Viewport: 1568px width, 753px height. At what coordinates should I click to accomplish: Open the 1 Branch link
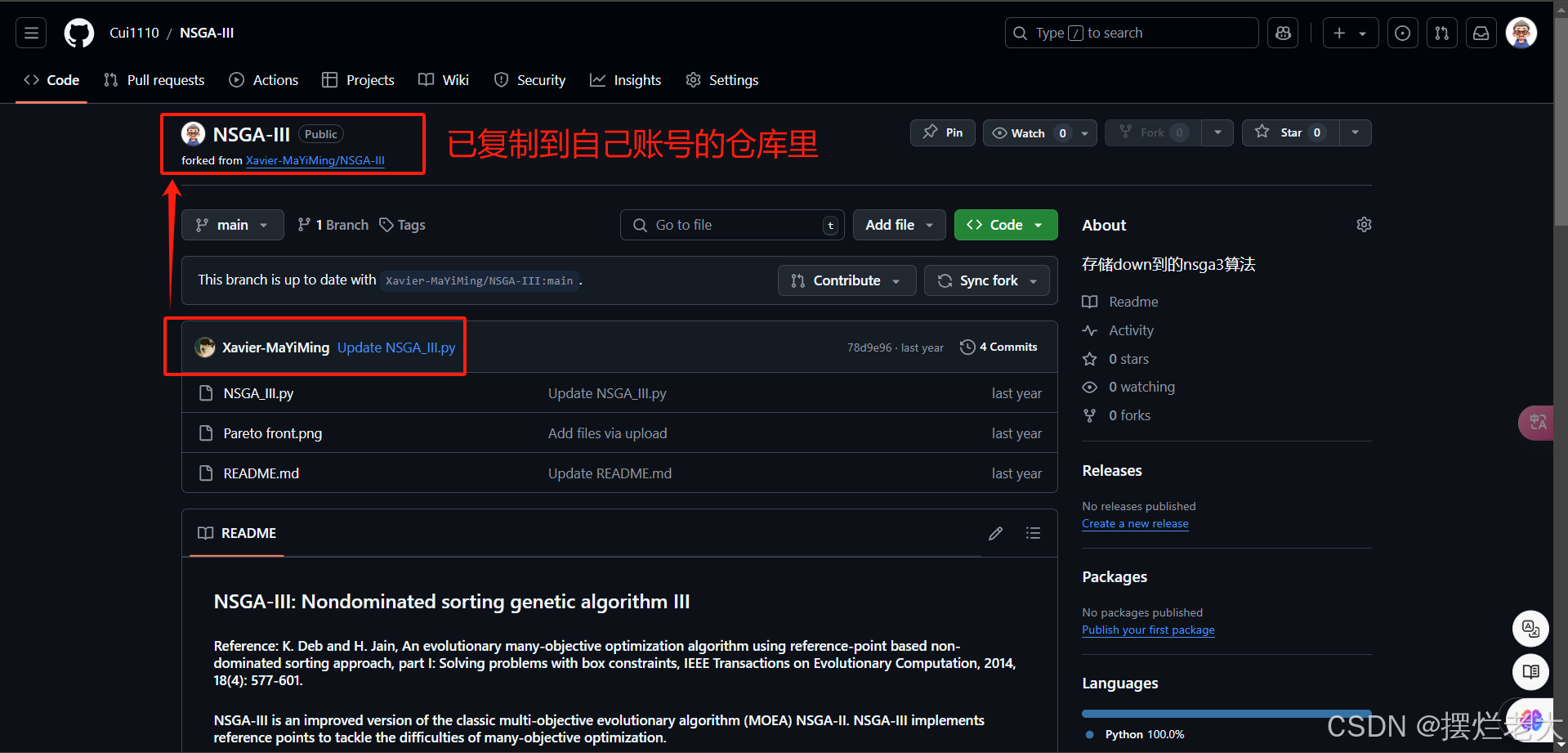(x=333, y=225)
